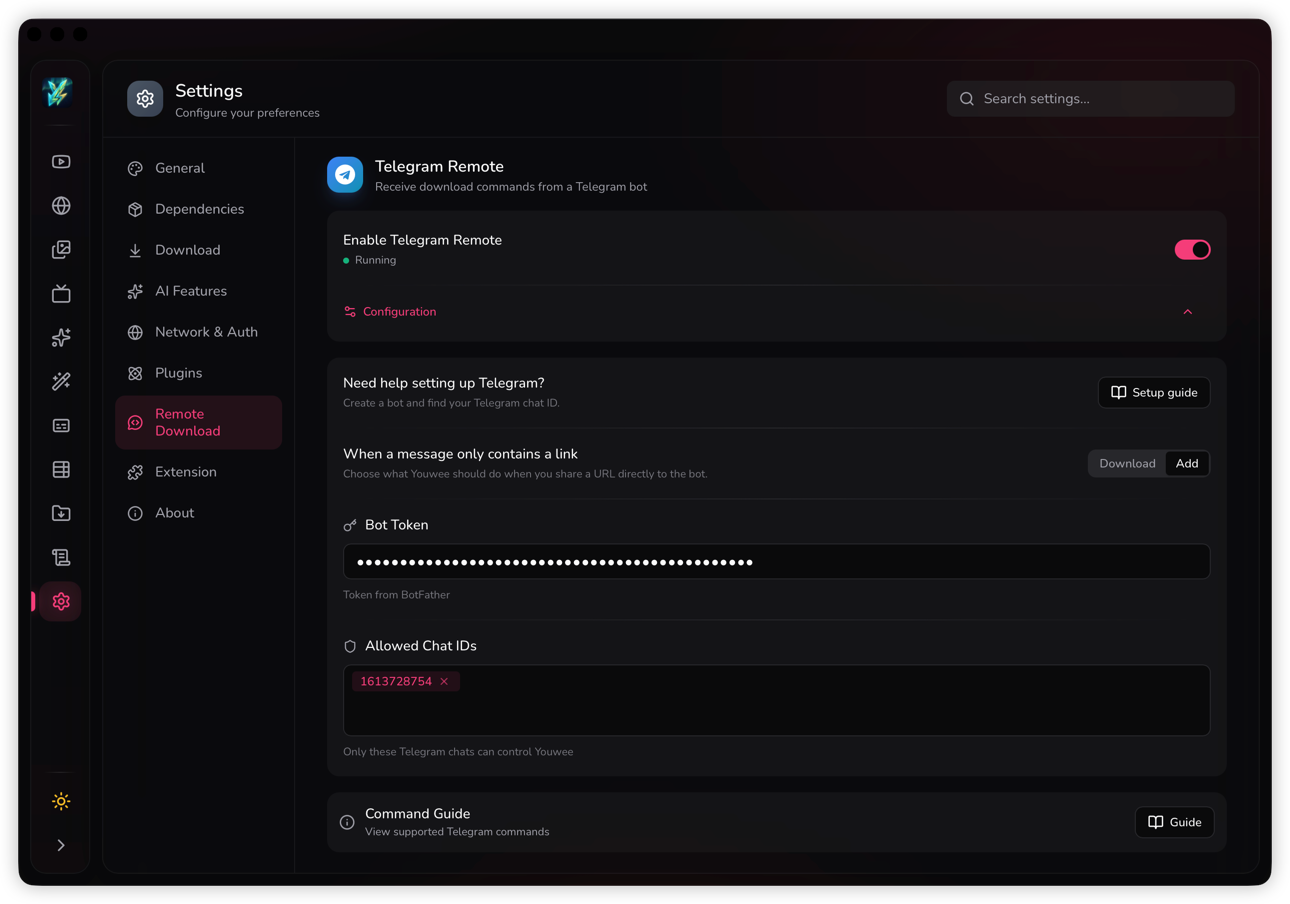
Task: Select Download for link-only messages
Action: point(1127,463)
